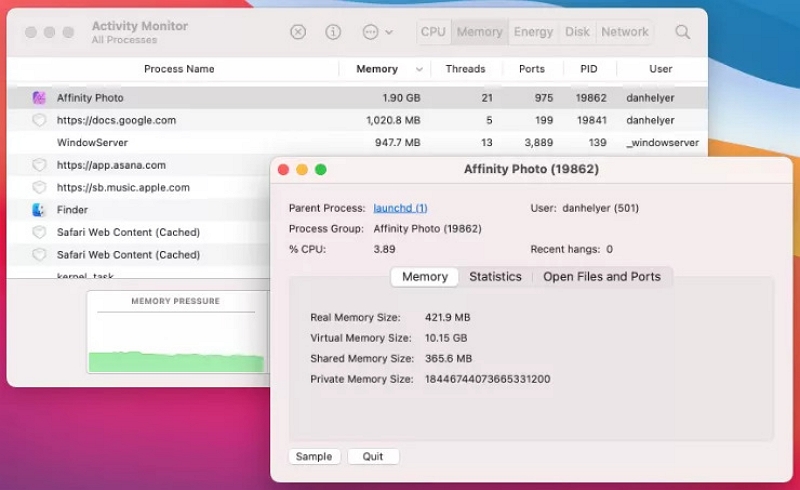Sort by Ports column header

pyautogui.click(x=532, y=69)
